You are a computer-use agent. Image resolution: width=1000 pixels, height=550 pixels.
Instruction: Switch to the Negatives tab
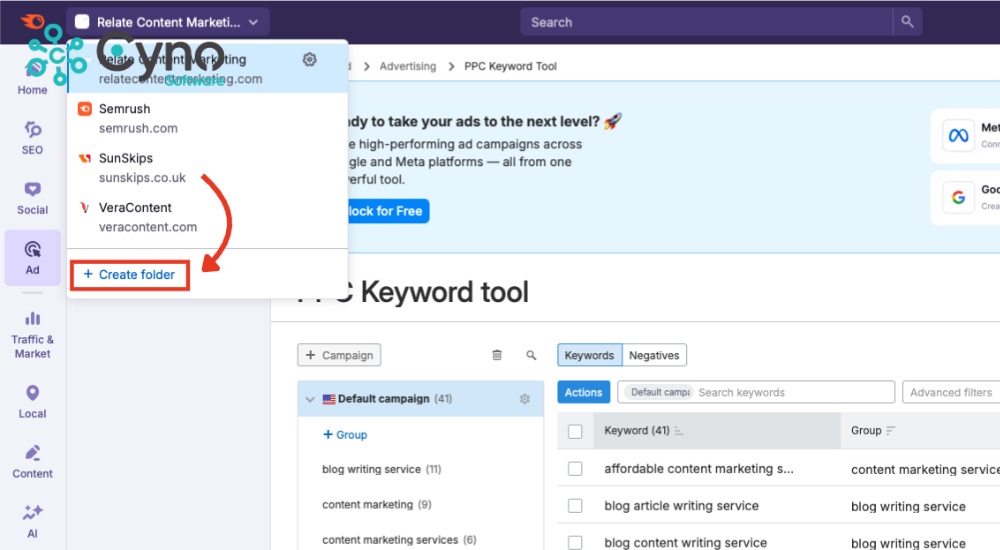[654, 355]
